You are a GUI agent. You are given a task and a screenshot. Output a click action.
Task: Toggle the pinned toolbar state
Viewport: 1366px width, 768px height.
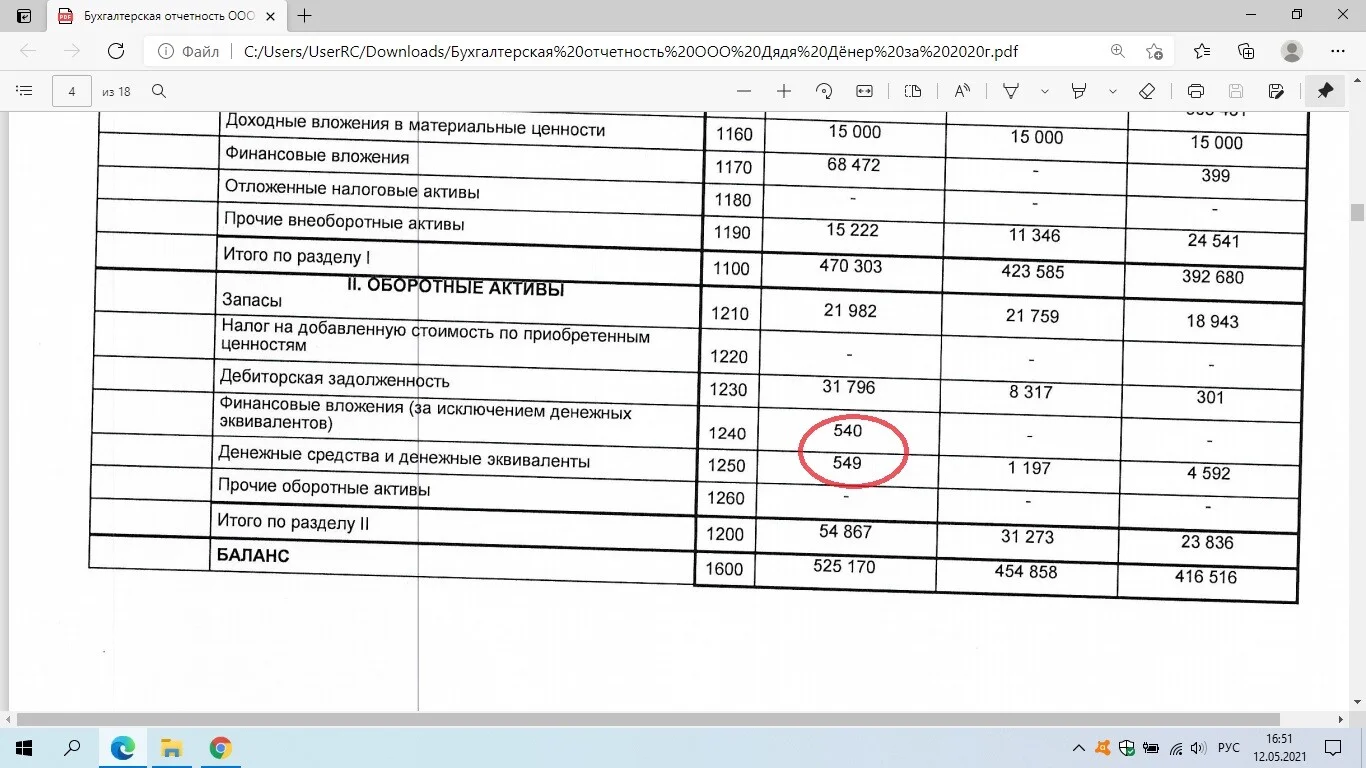(1325, 91)
